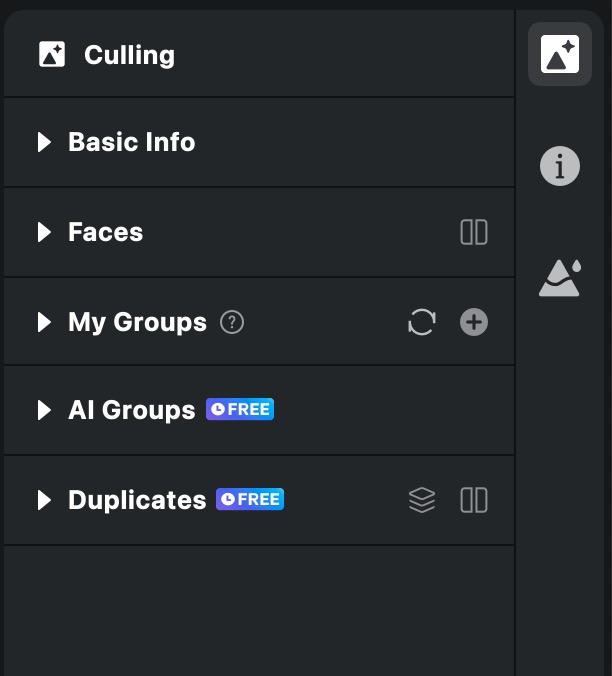612x676 pixels.
Task: Expand the My Groups section arrow
Action: pos(44,322)
